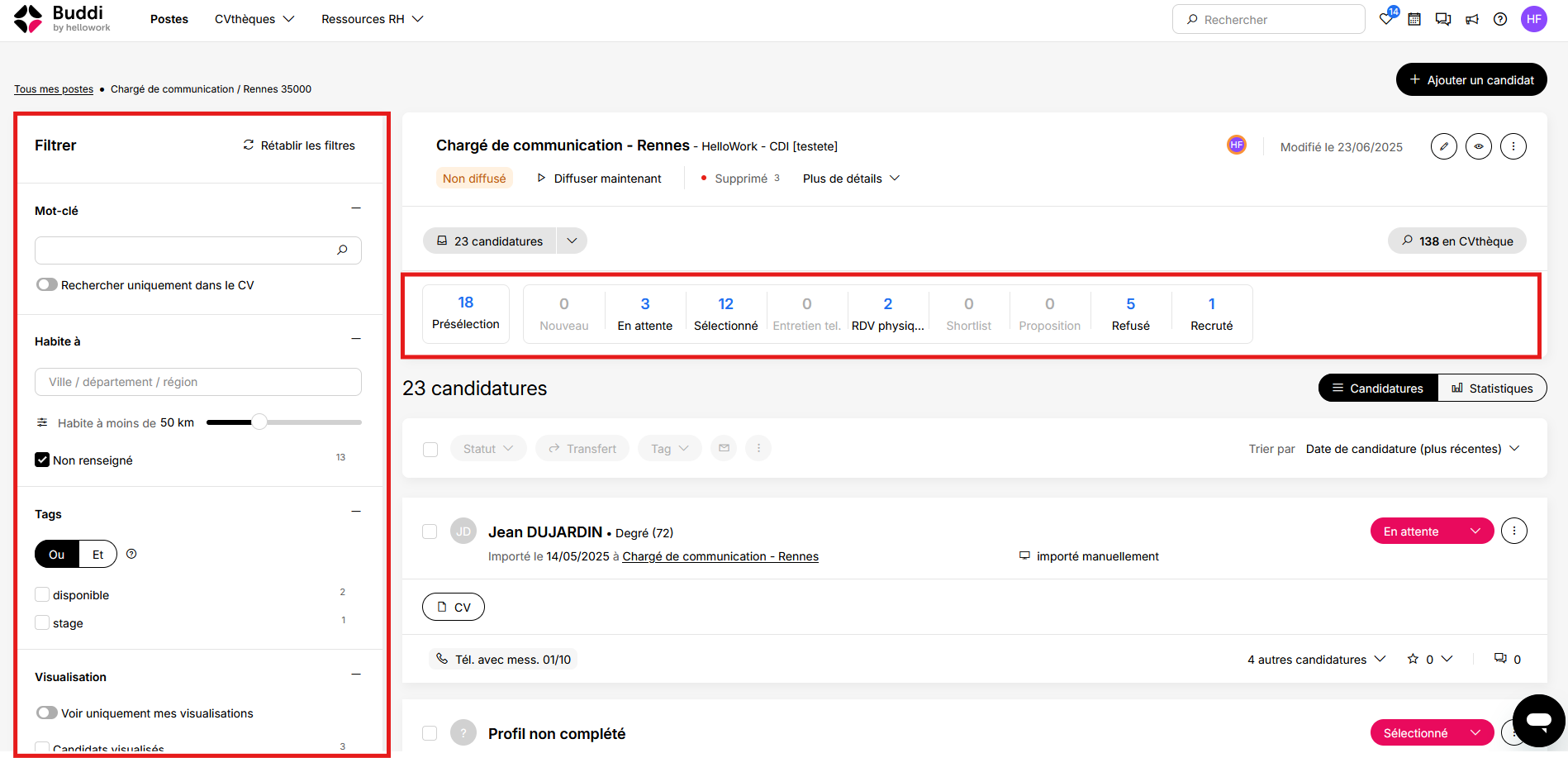Screen dimensions: 1568x758
Task: Open the calendar icon in header
Action: tap(1414, 19)
